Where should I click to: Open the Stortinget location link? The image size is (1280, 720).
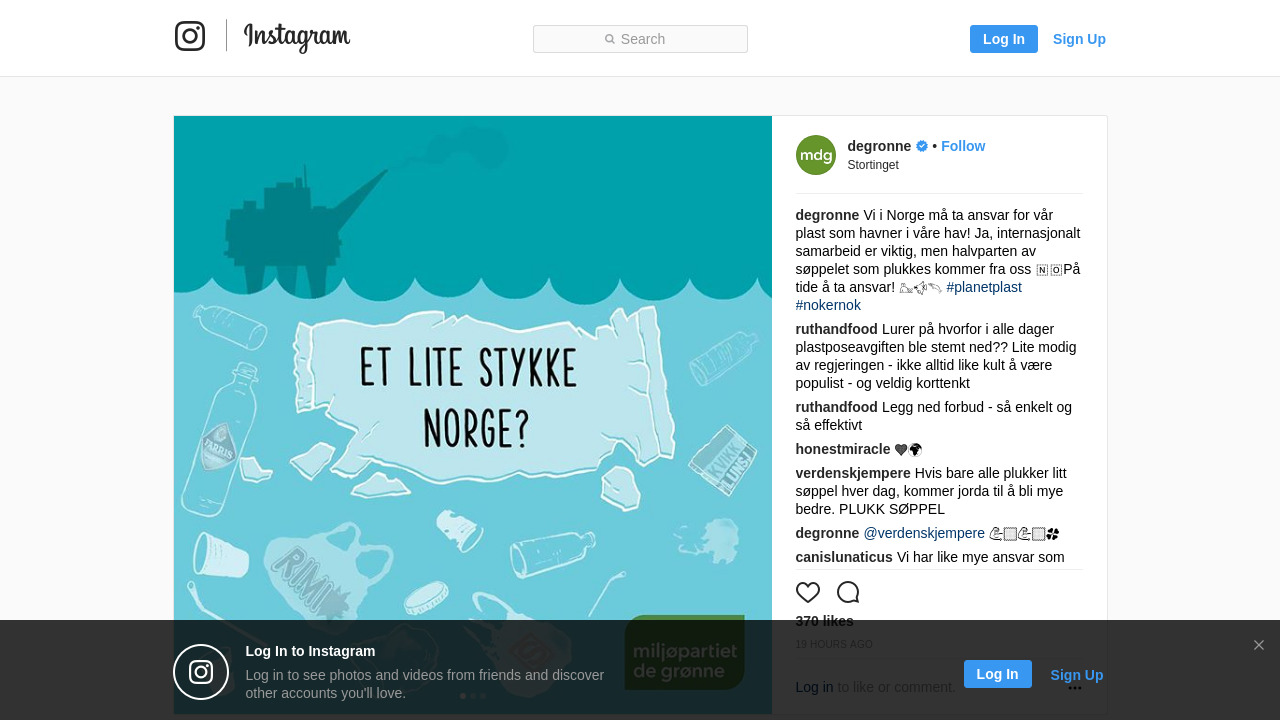(873, 165)
